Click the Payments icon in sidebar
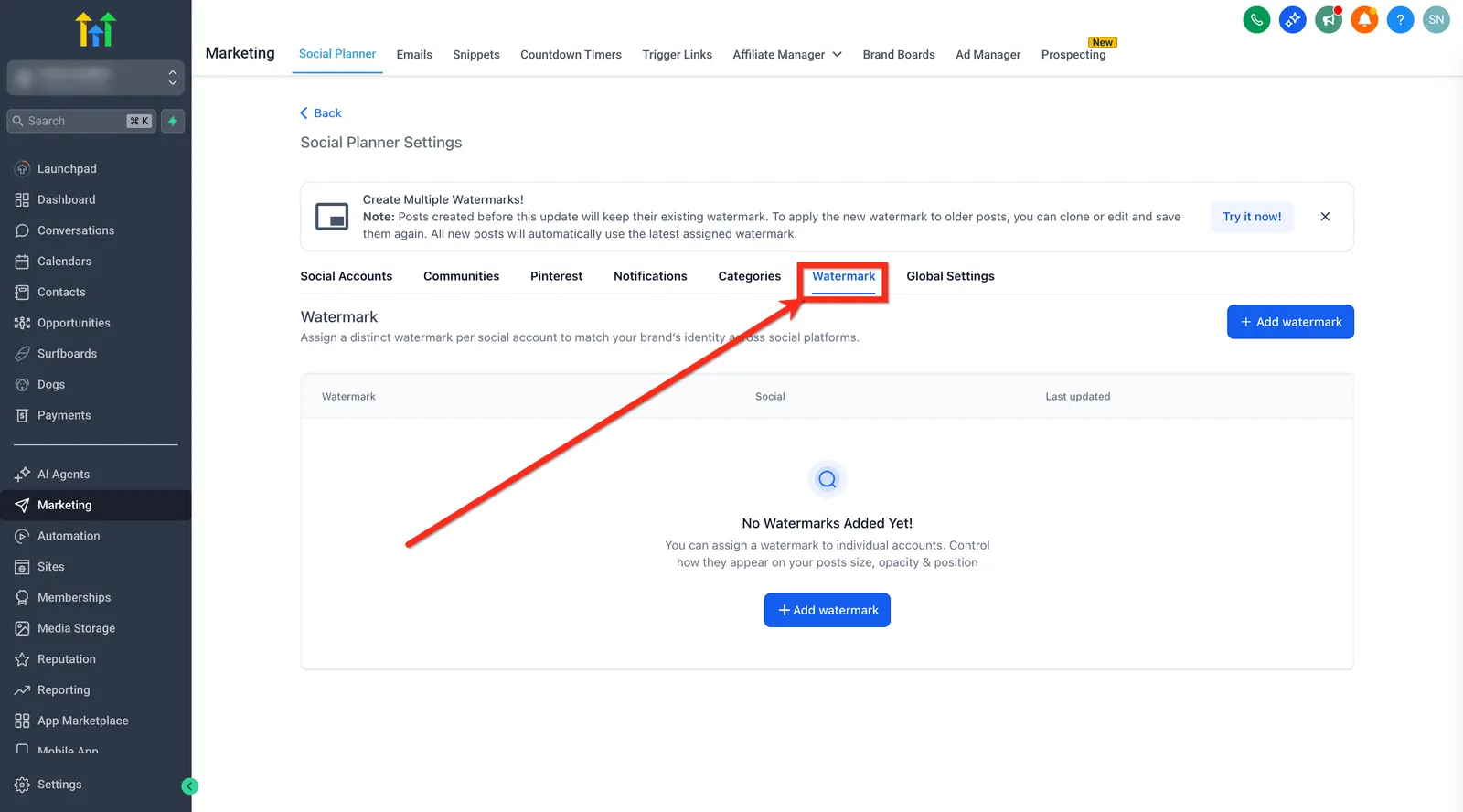This screenshot has width=1463, height=812. click(x=22, y=415)
